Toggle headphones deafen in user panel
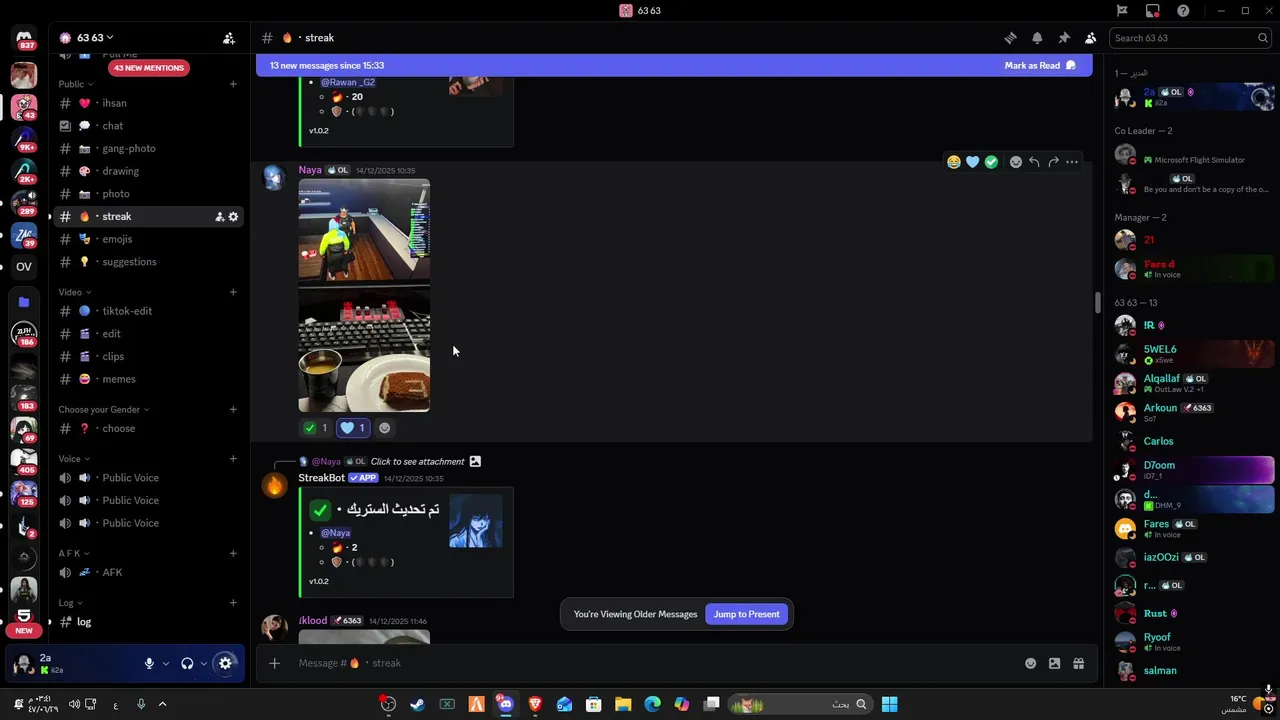Image resolution: width=1280 pixels, height=720 pixels. [187, 663]
